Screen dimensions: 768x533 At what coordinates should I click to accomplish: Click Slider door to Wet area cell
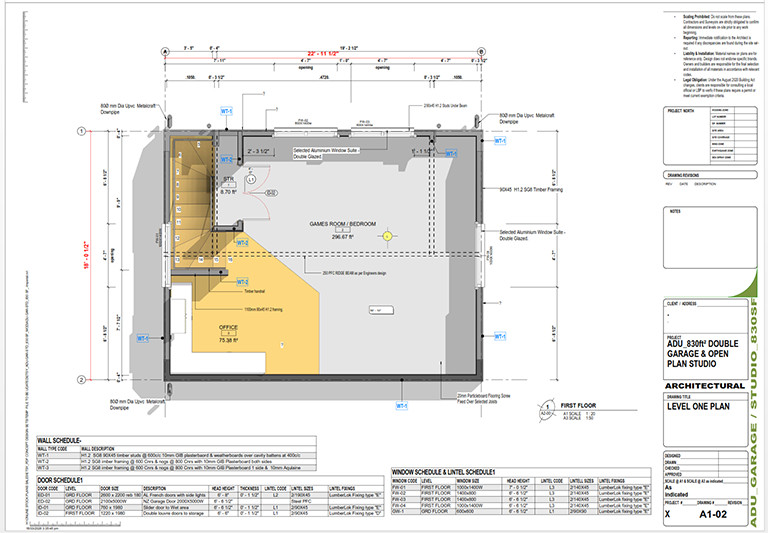(176, 508)
